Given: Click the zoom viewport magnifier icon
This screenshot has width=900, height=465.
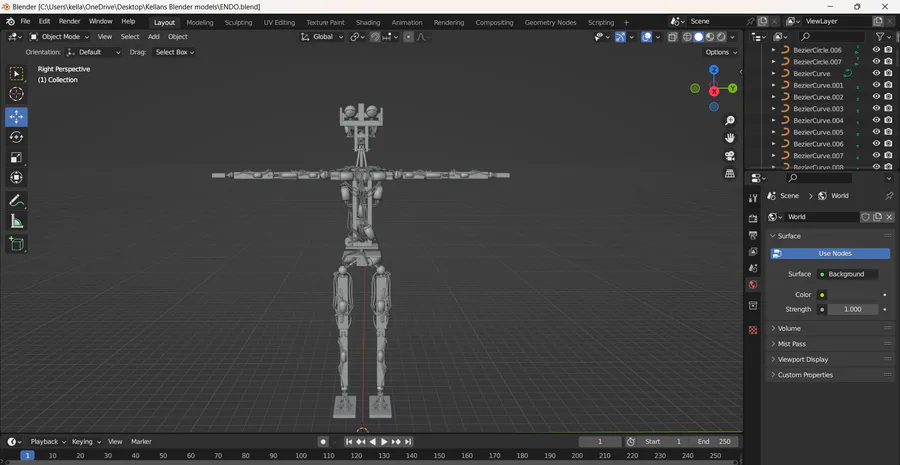Looking at the screenshot, I should click(730, 121).
